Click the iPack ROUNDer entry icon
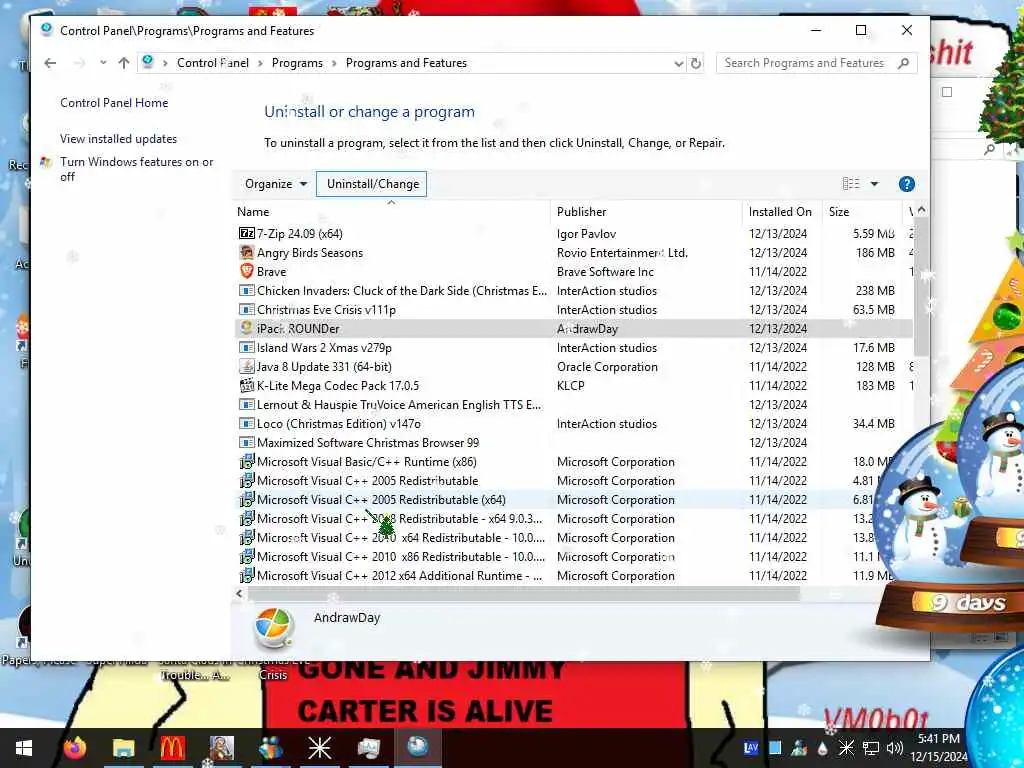 [246, 328]
